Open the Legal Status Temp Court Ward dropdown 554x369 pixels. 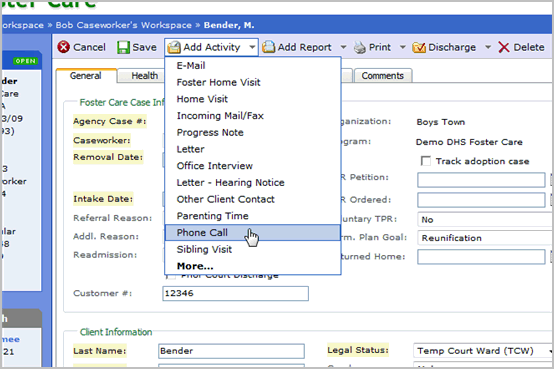[483, 351]
